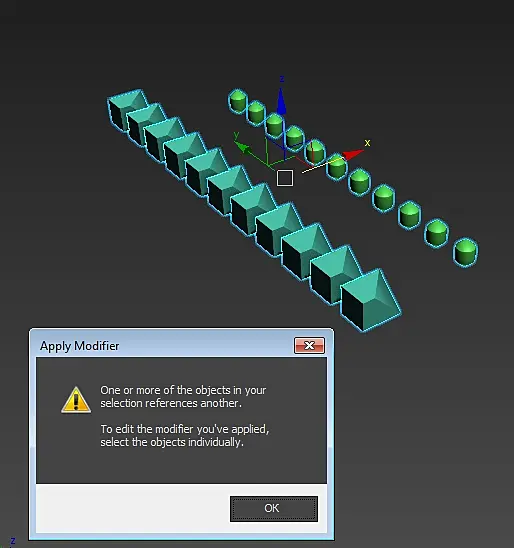This screenshot has width=514, height=548.
Task: Pick the green Y-axis arrowhead of the gizmo
Action: 243,148
